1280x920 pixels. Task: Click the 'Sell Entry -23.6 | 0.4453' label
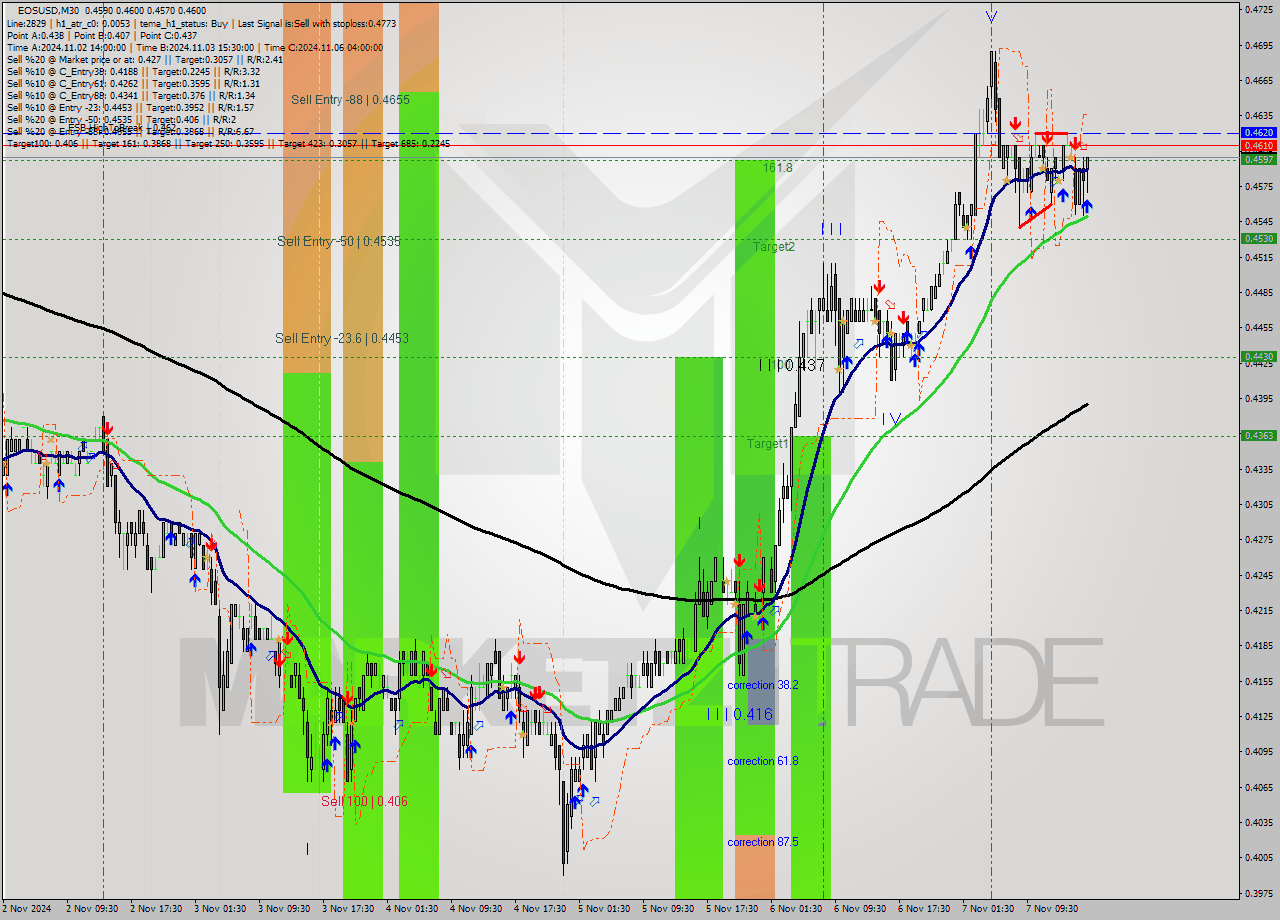point(342,338)
